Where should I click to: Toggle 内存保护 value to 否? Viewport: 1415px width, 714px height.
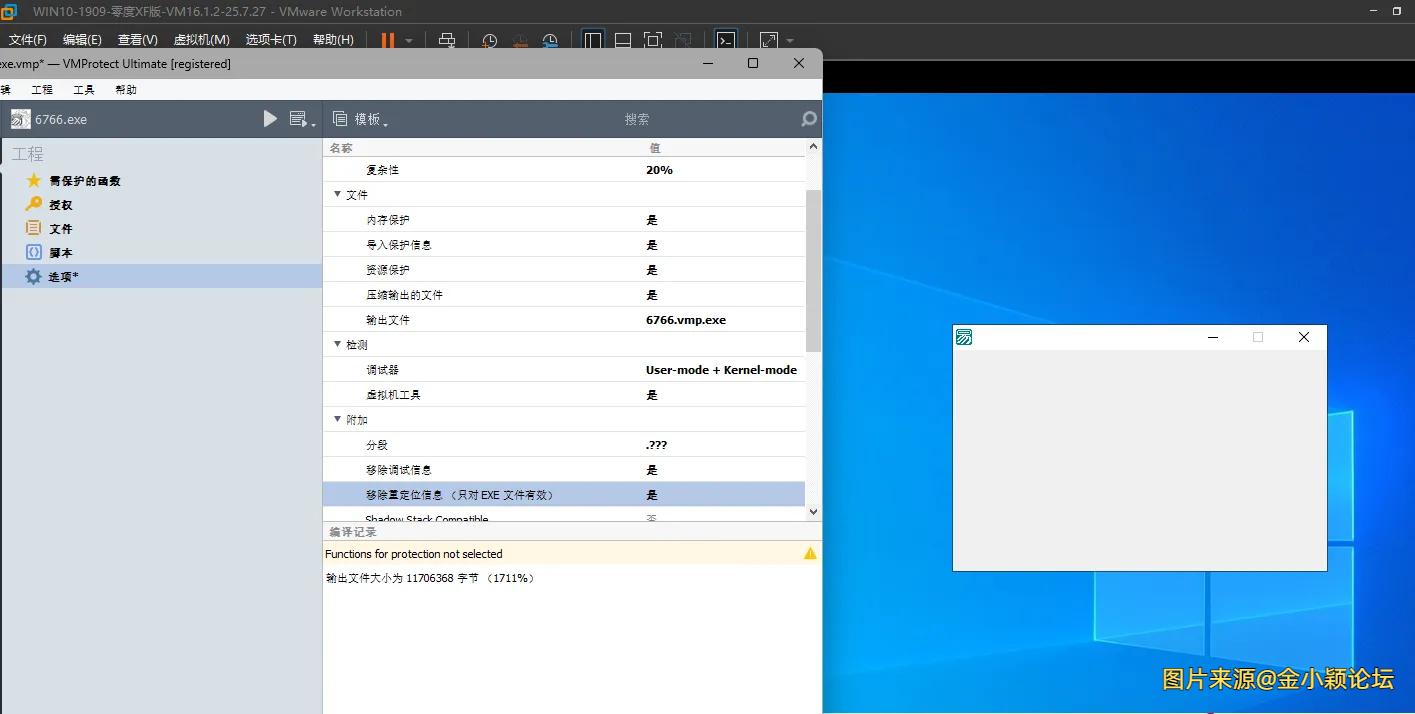coord(651,219)
